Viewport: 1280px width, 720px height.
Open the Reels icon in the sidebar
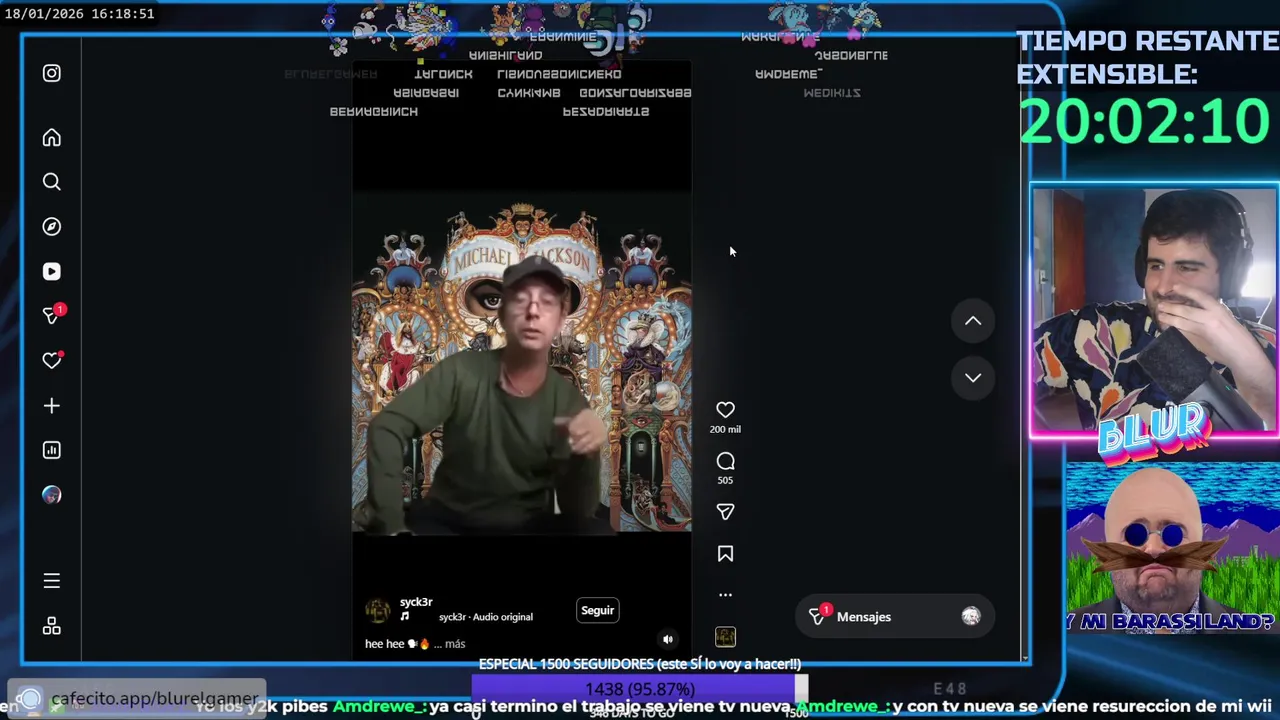click(x=52, y=271)
